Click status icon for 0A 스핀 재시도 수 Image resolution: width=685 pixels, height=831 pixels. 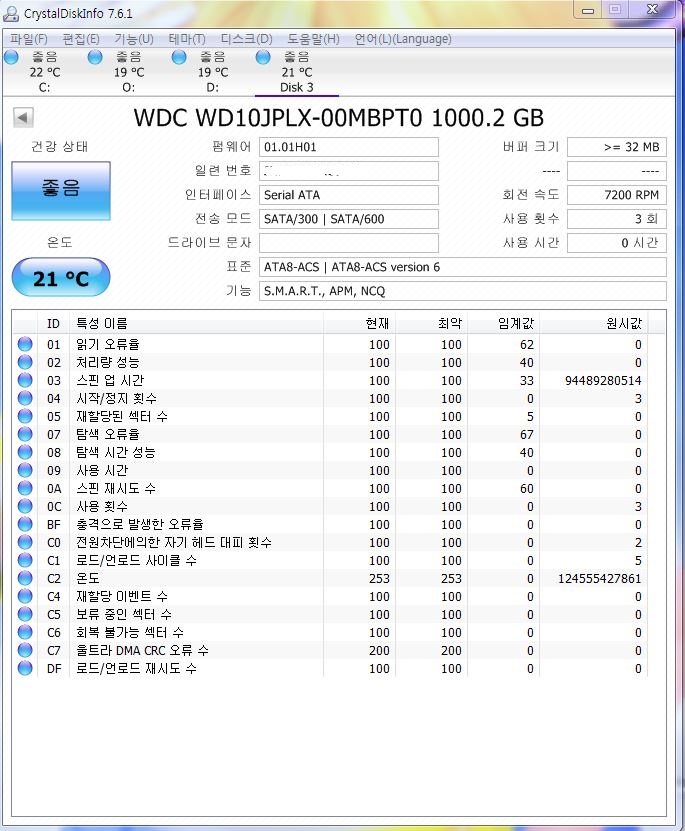click(25, 489)
